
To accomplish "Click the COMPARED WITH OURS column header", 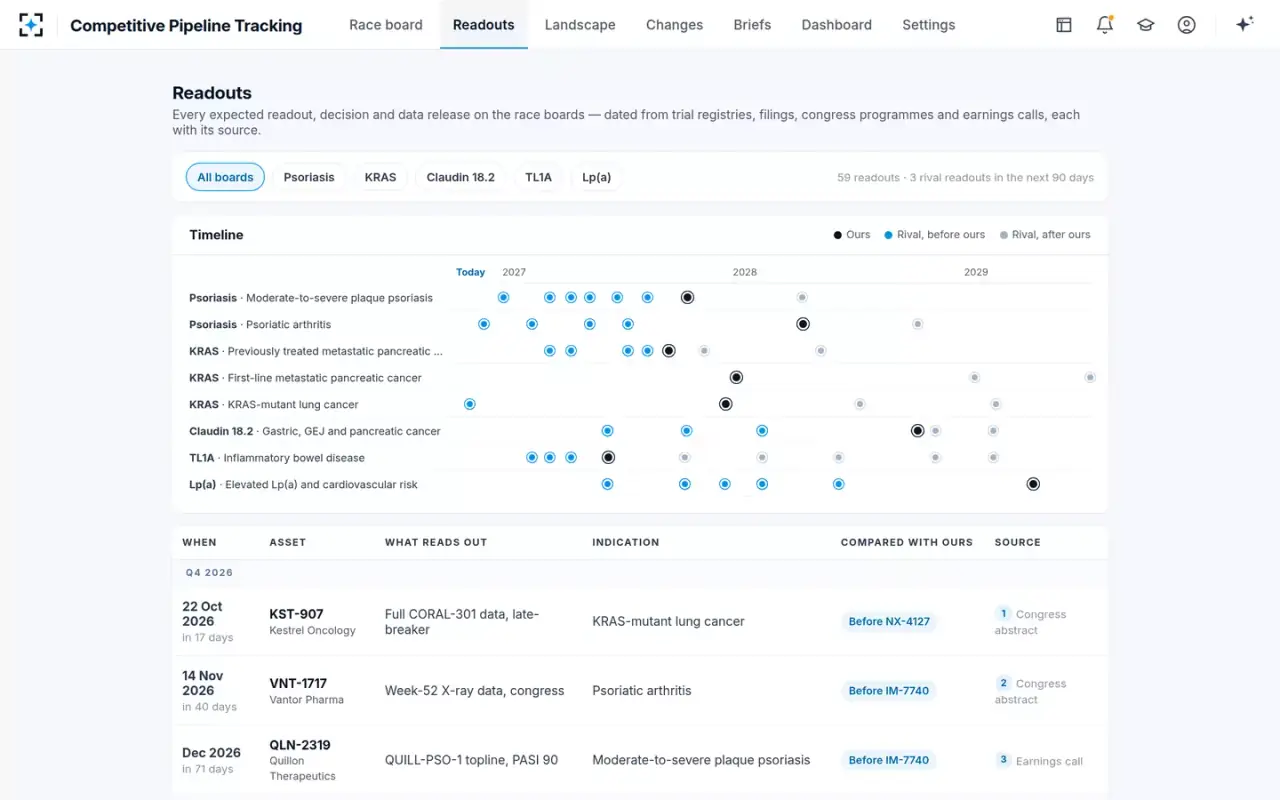I will pos(907,542).
